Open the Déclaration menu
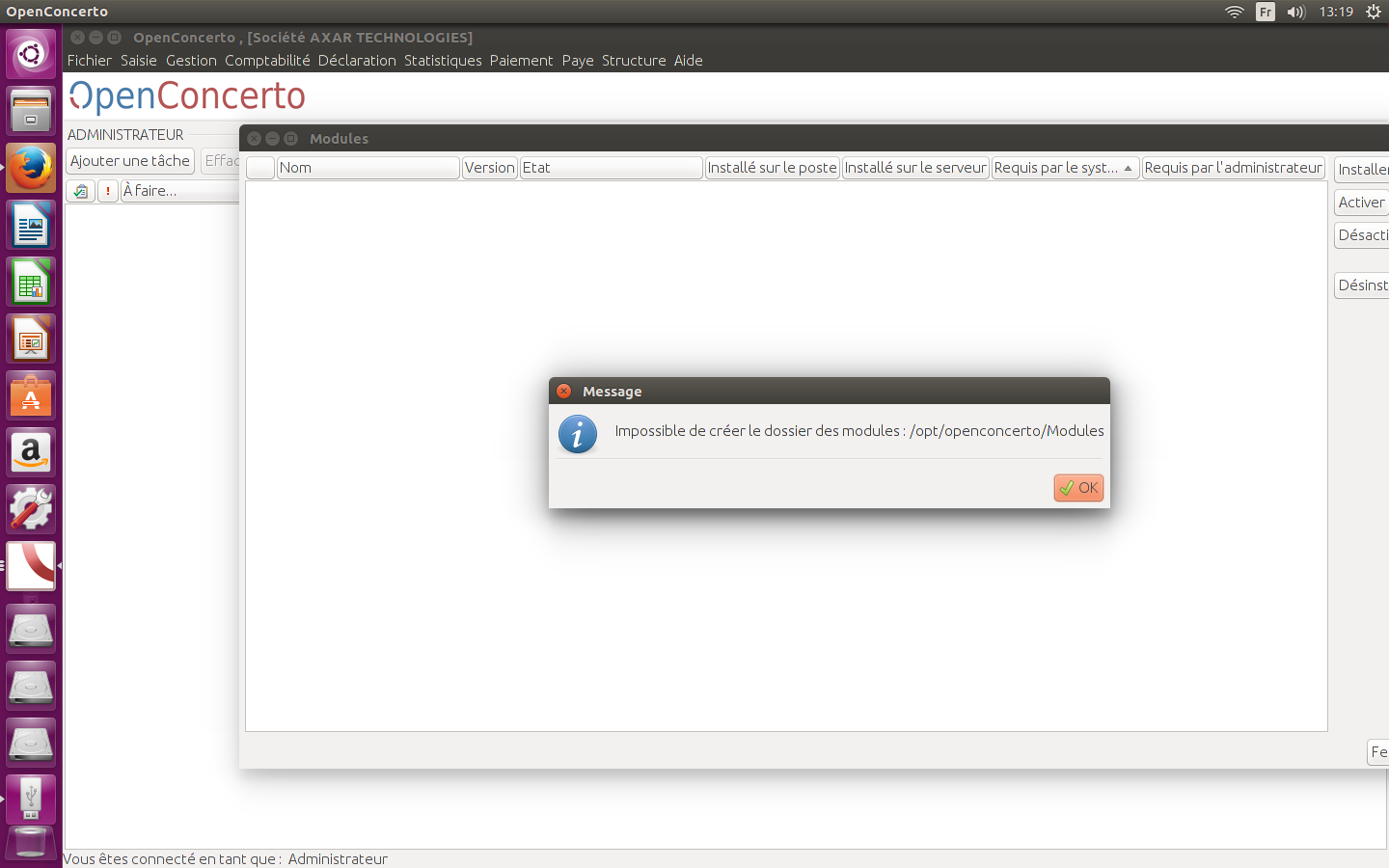1389x868 pixels. coord(357,60)
